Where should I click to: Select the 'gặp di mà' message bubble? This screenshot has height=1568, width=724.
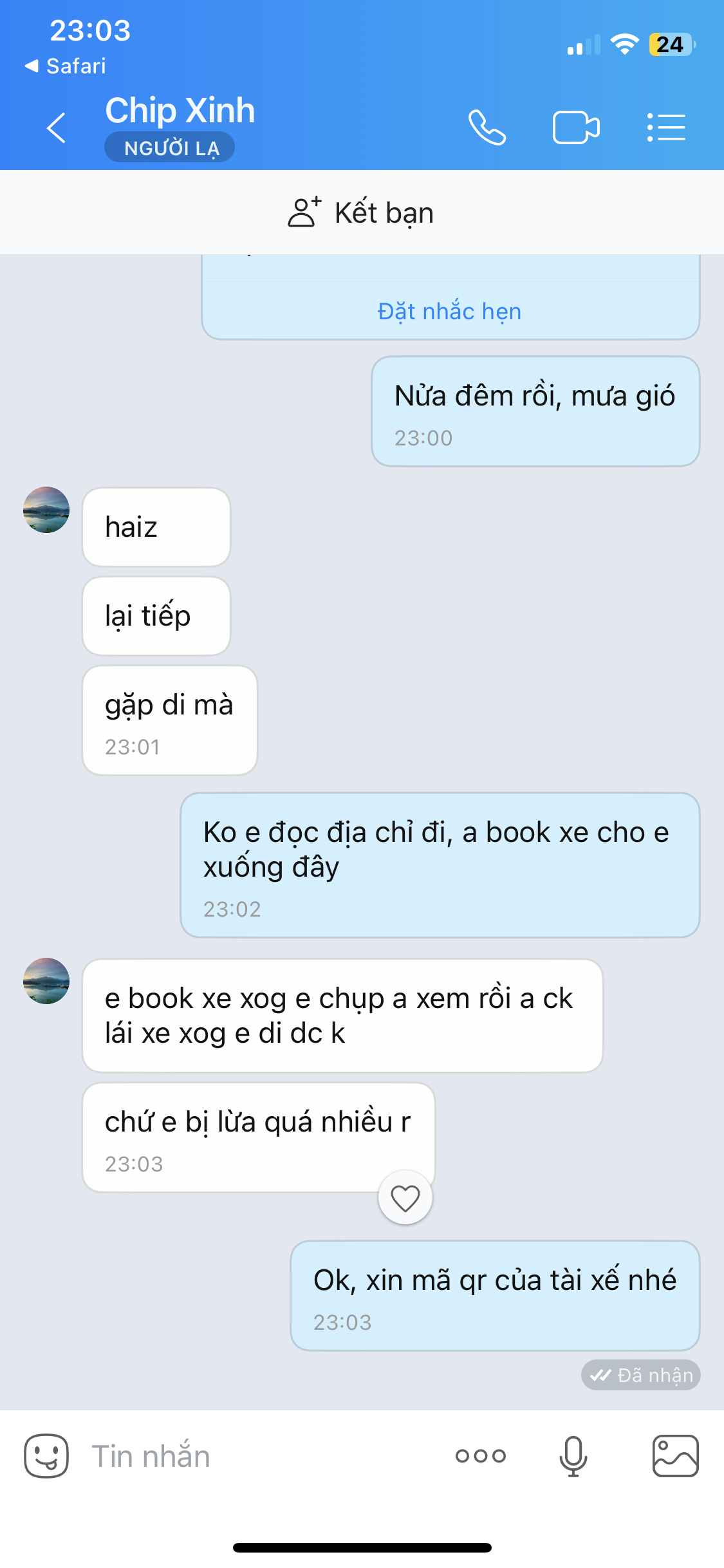coord(170,720)
